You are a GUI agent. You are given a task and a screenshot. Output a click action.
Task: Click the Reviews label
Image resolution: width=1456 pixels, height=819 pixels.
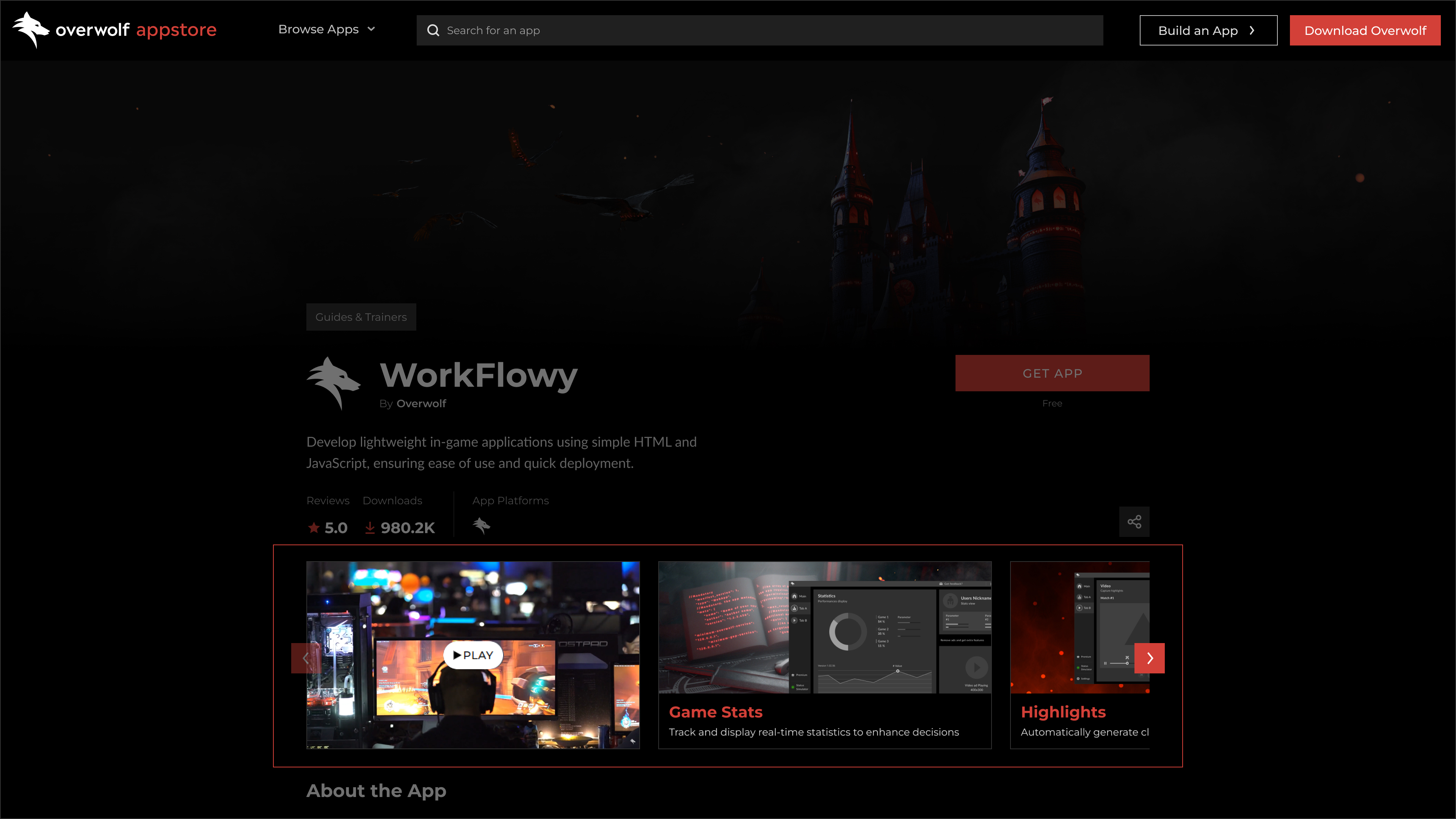[x=328, y=501]
